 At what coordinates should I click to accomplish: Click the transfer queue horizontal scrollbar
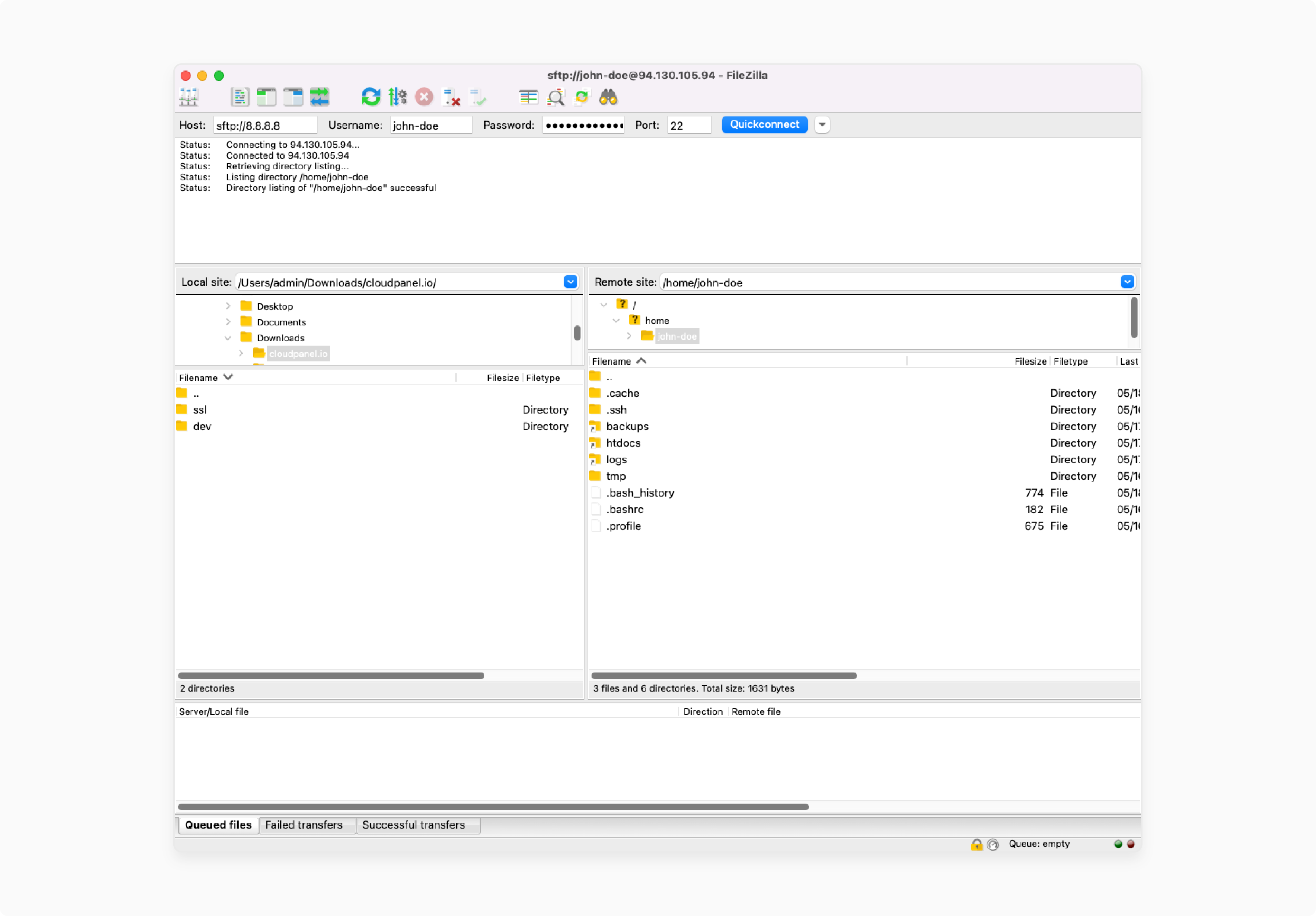point(493,807)
